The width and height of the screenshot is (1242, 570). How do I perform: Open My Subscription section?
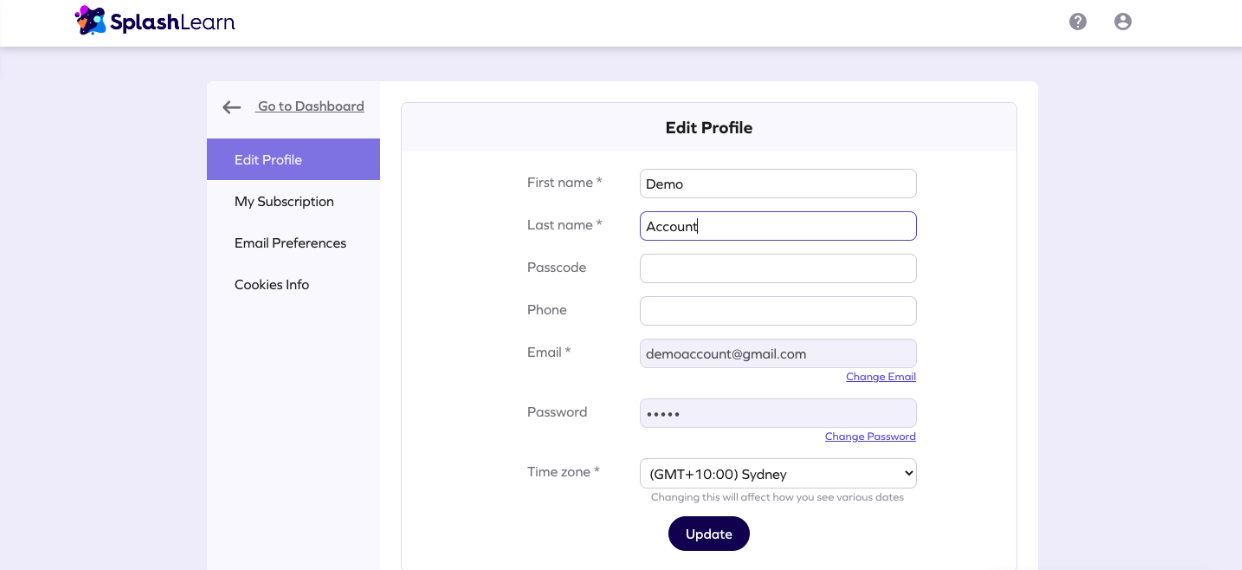284,201
